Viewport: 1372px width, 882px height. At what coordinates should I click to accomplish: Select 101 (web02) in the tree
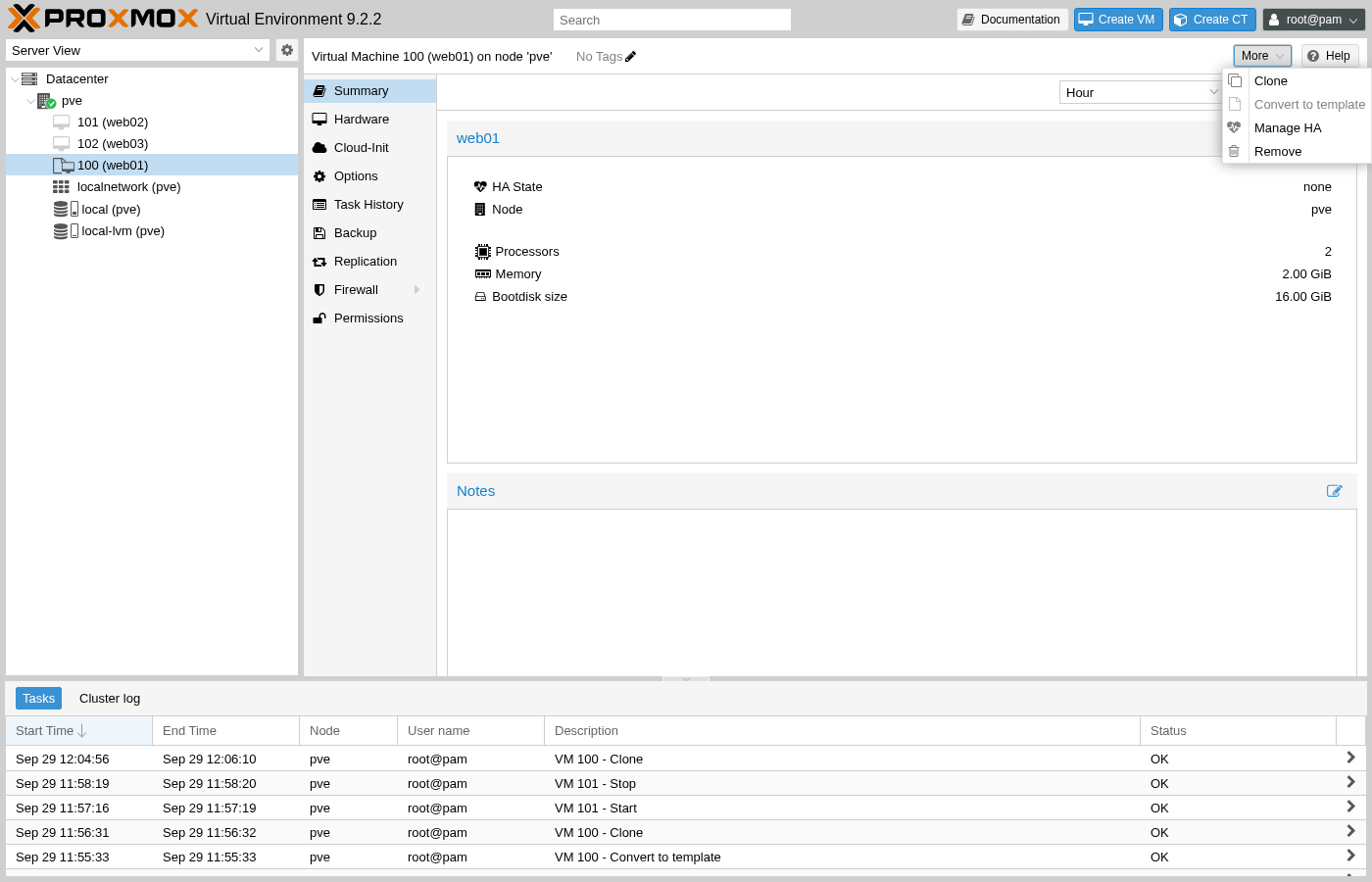coord(152,122)
